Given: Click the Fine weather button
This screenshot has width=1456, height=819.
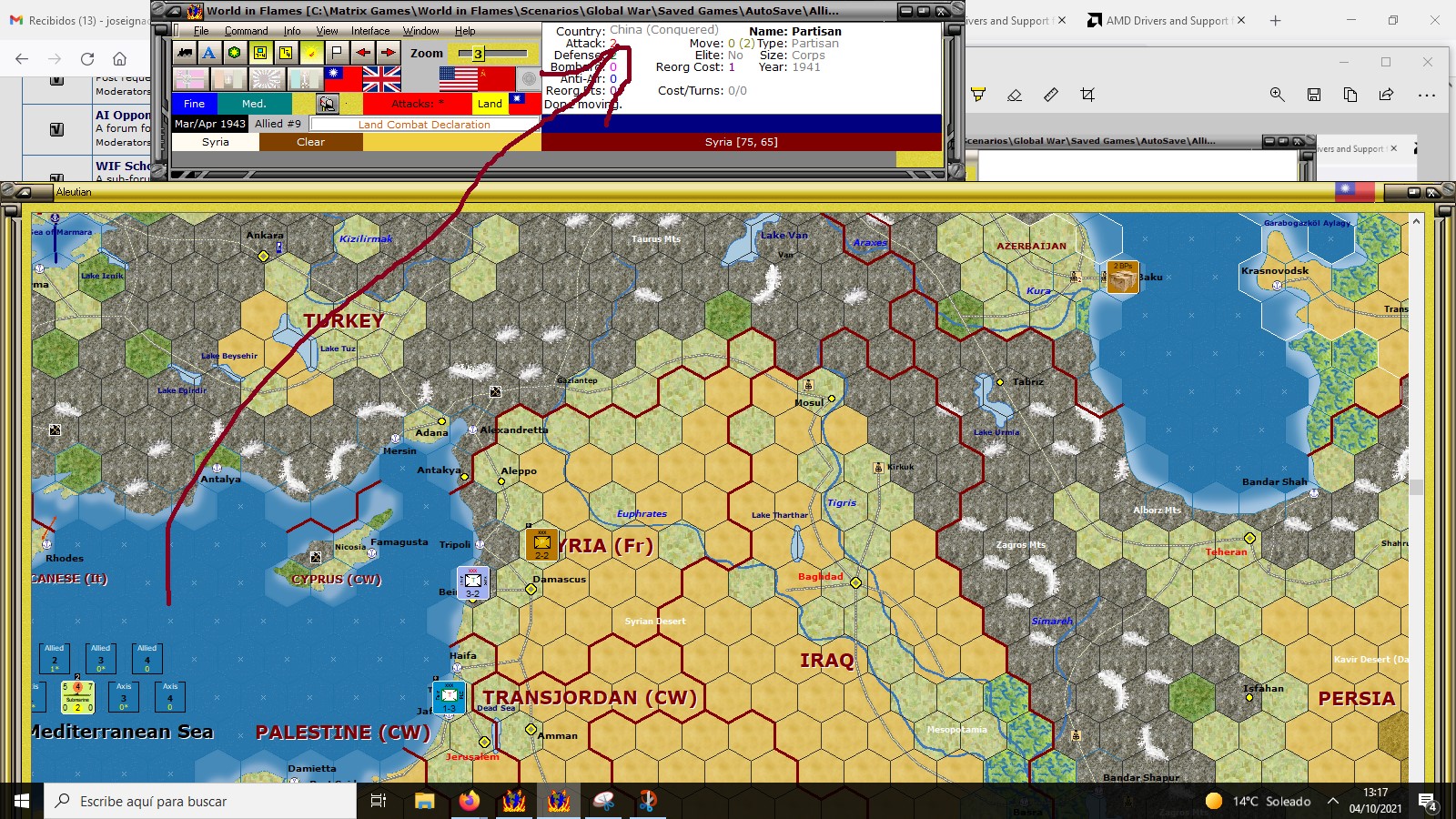Looking at the screenshot, I should point(195,104).
